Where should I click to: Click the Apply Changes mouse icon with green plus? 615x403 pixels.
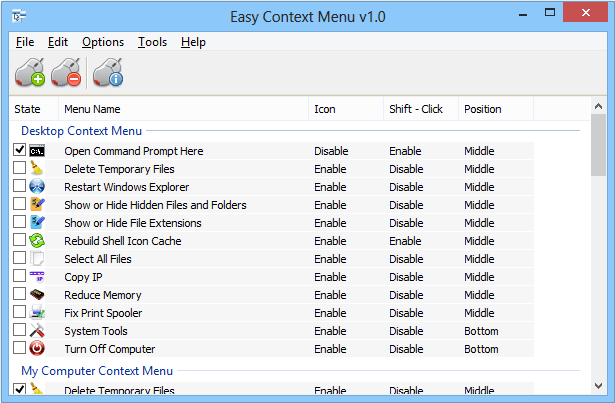click(x=30, y=73)
